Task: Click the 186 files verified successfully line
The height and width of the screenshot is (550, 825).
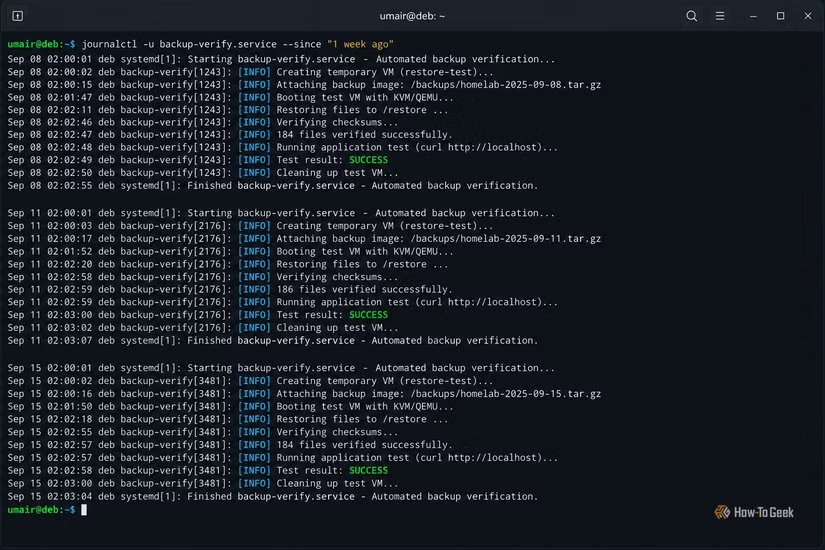Action: 230,289
